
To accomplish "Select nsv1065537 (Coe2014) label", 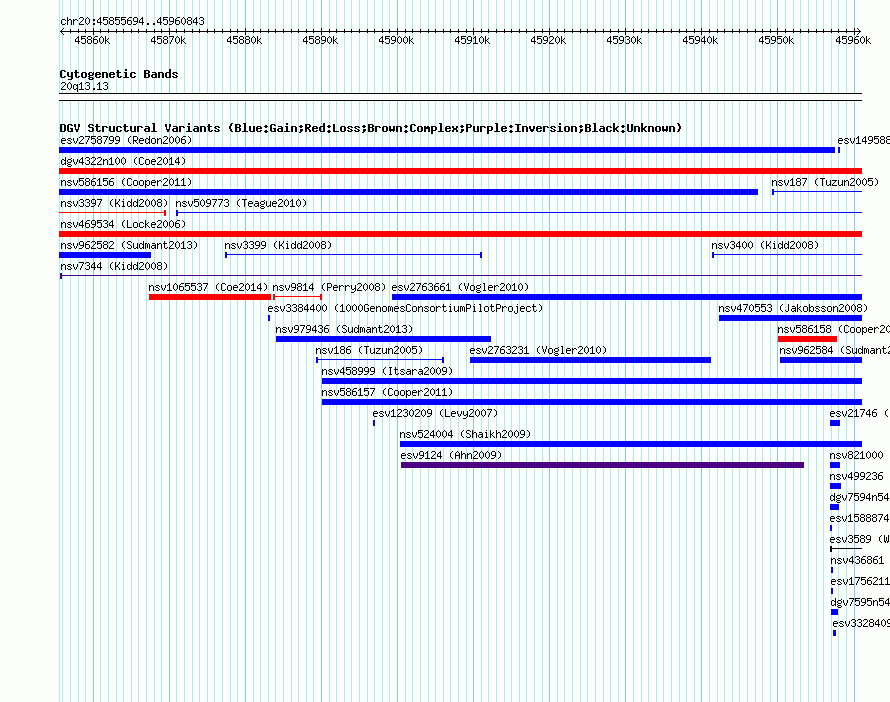I will coord(208,287).
